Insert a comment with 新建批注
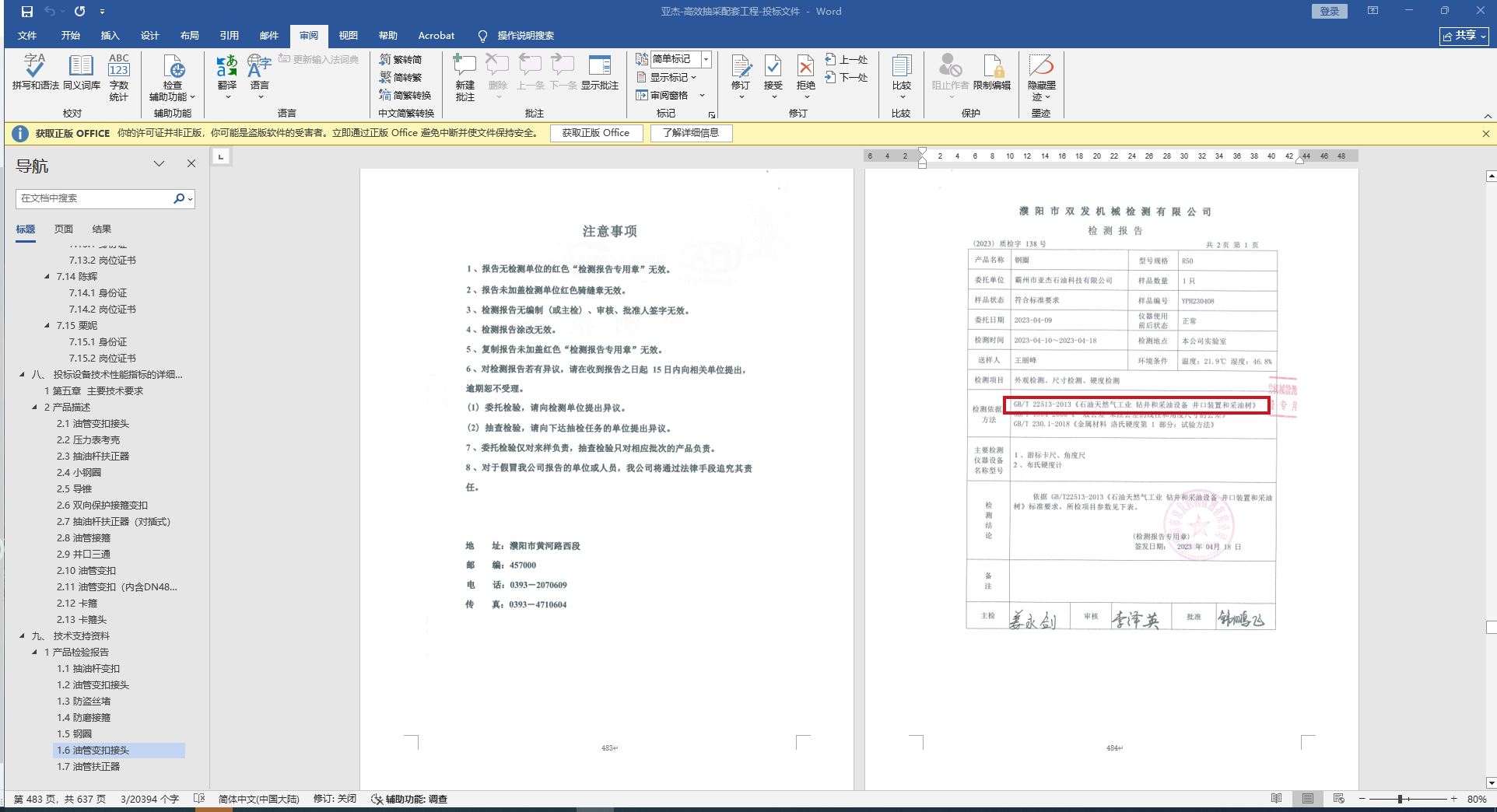Image resolution: width=1497 pixels, height=812 pixels. [x=465, y=76]
